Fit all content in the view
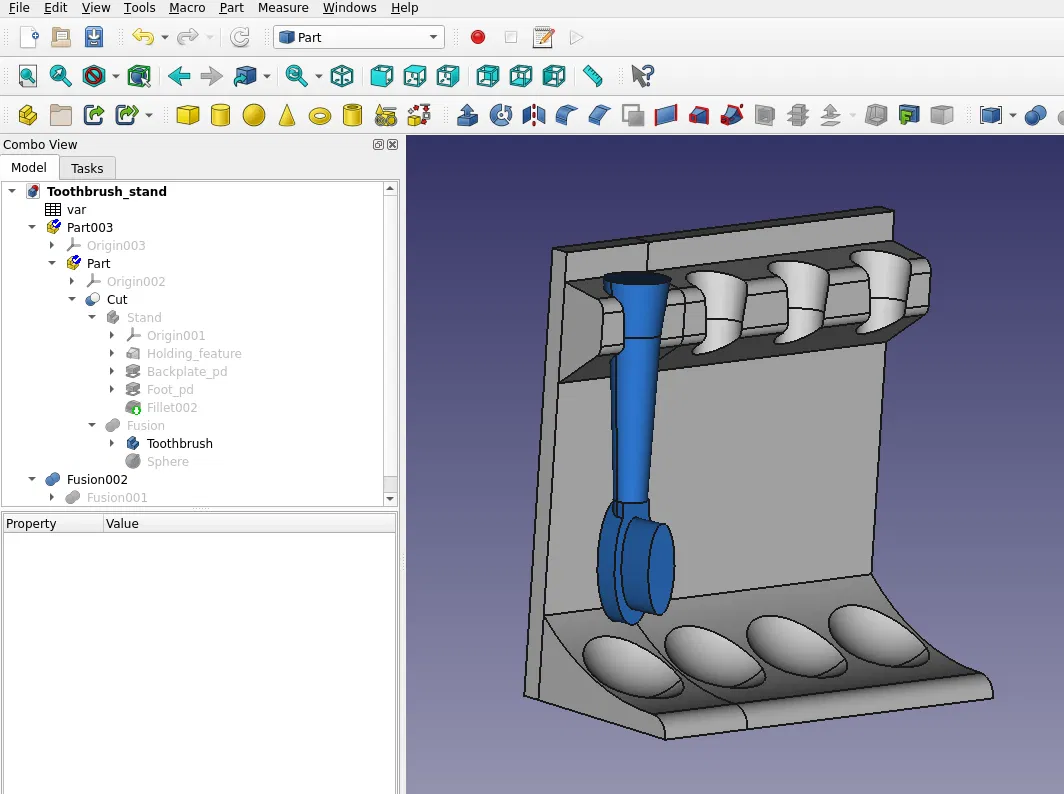The image size is (1064, 794). (27, 76)
